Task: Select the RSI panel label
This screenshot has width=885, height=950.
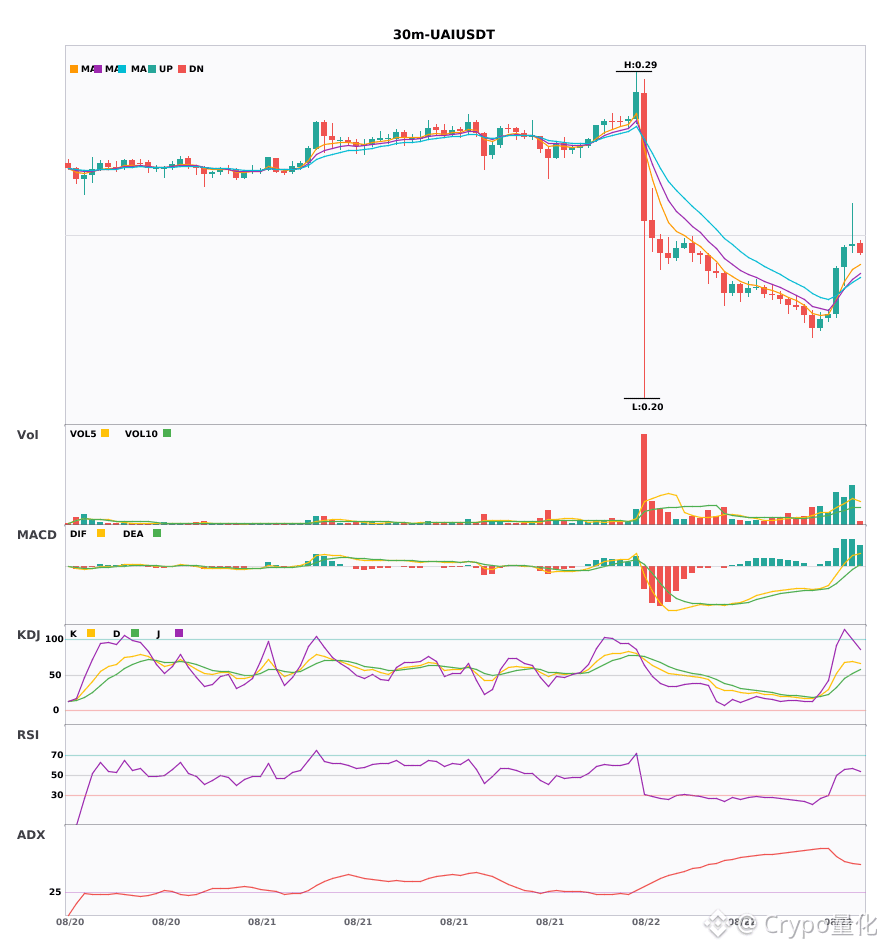Action: pos(28,734)
